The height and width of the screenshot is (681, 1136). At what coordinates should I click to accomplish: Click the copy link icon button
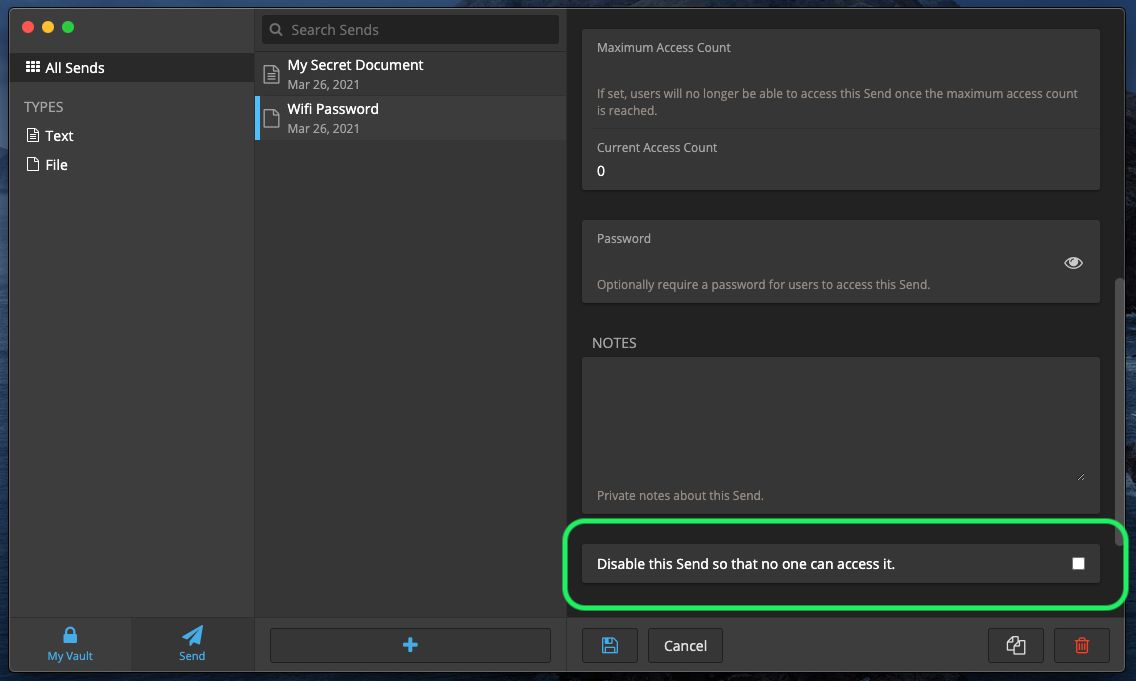(x=1015, y=645)
